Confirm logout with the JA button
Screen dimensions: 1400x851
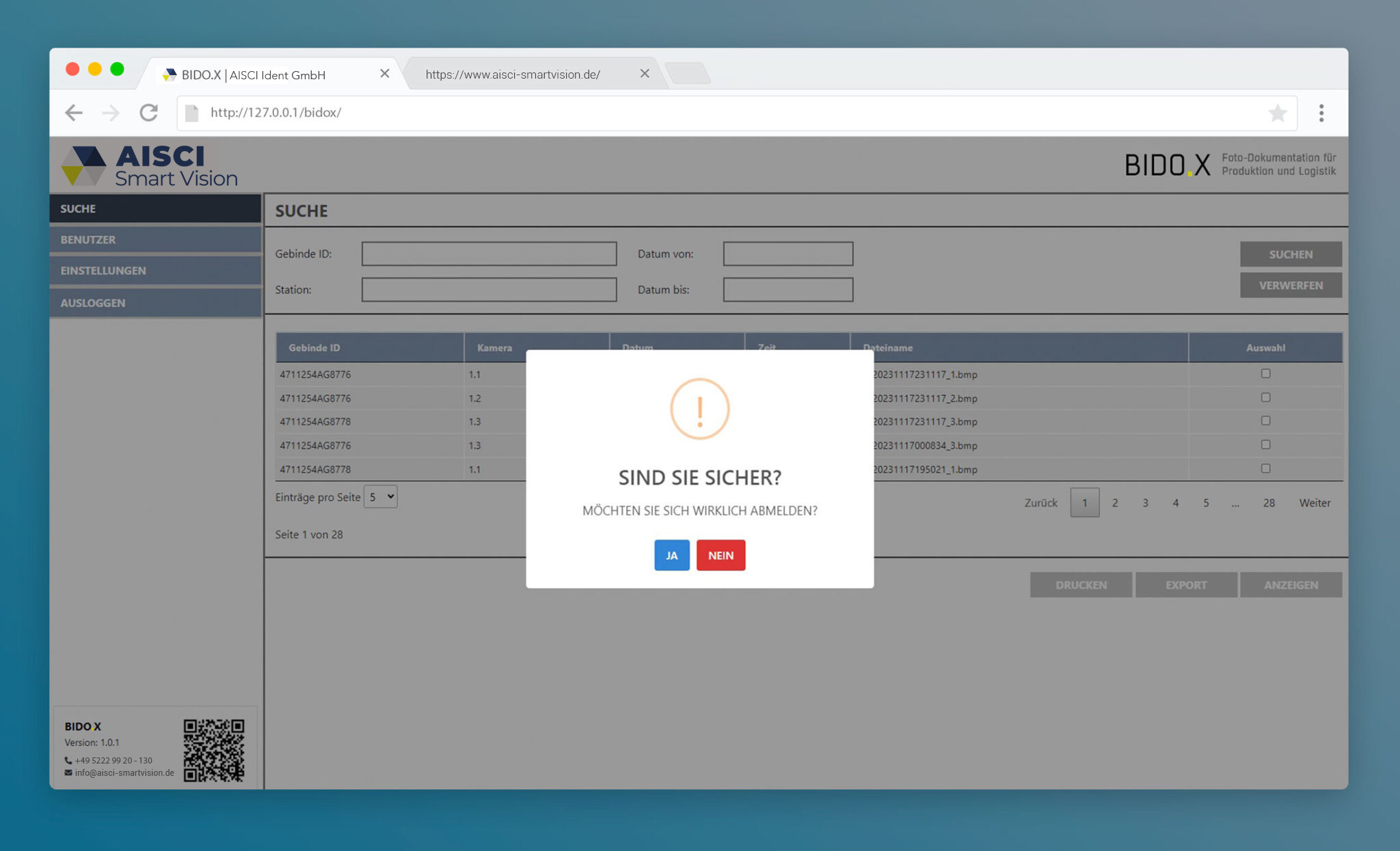(x=671, y=555)
